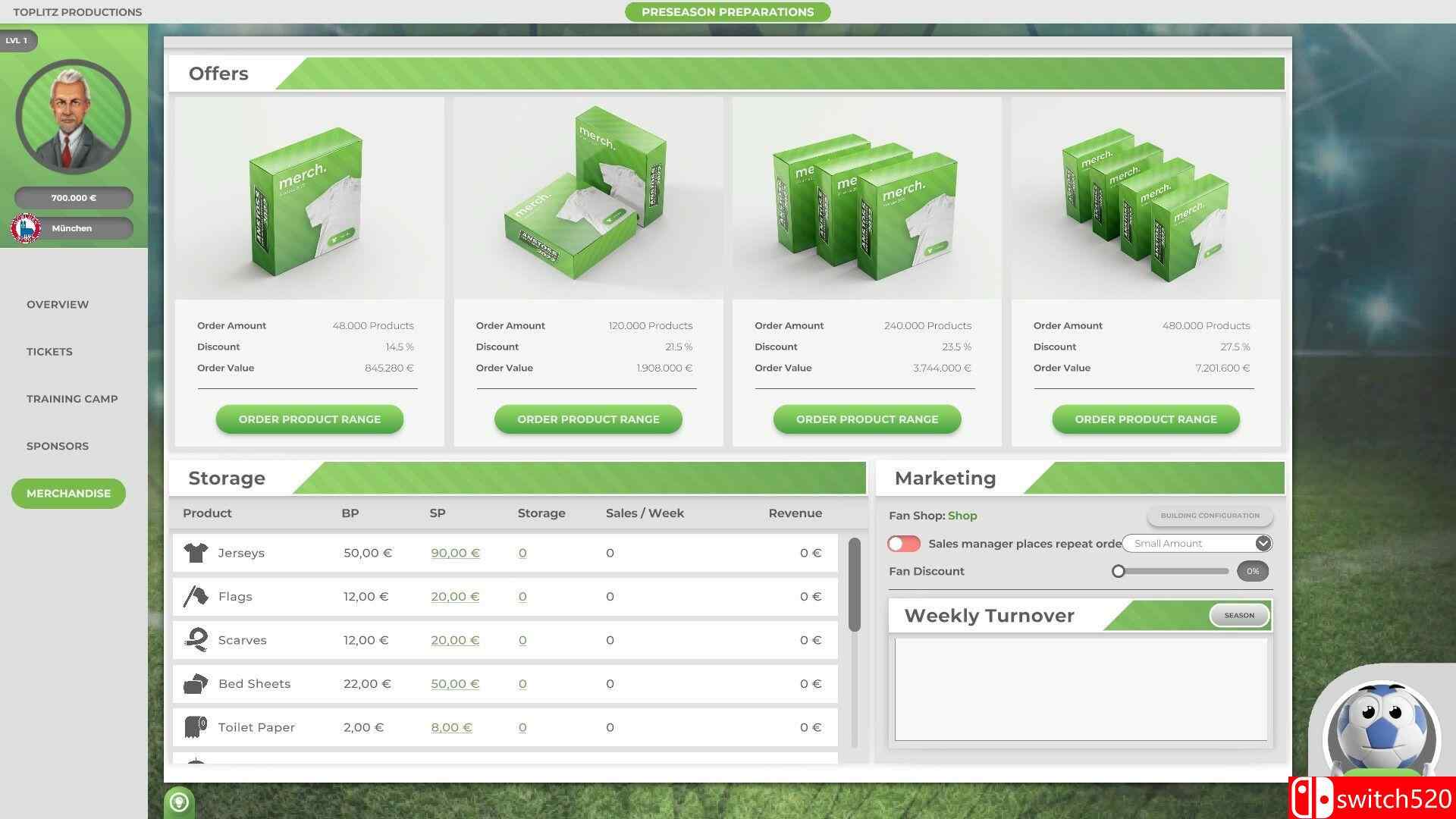Open Building Configuration for fan shop

click(x=1210, y=516)
